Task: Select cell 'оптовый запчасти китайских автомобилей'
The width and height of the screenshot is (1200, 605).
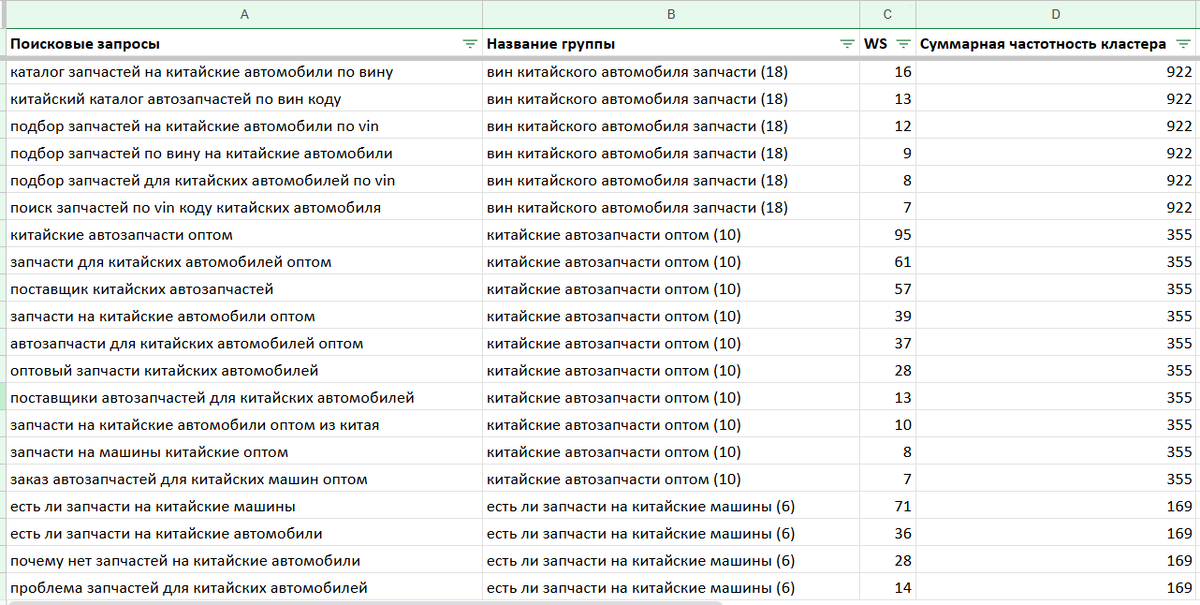Action: (243, 370)
